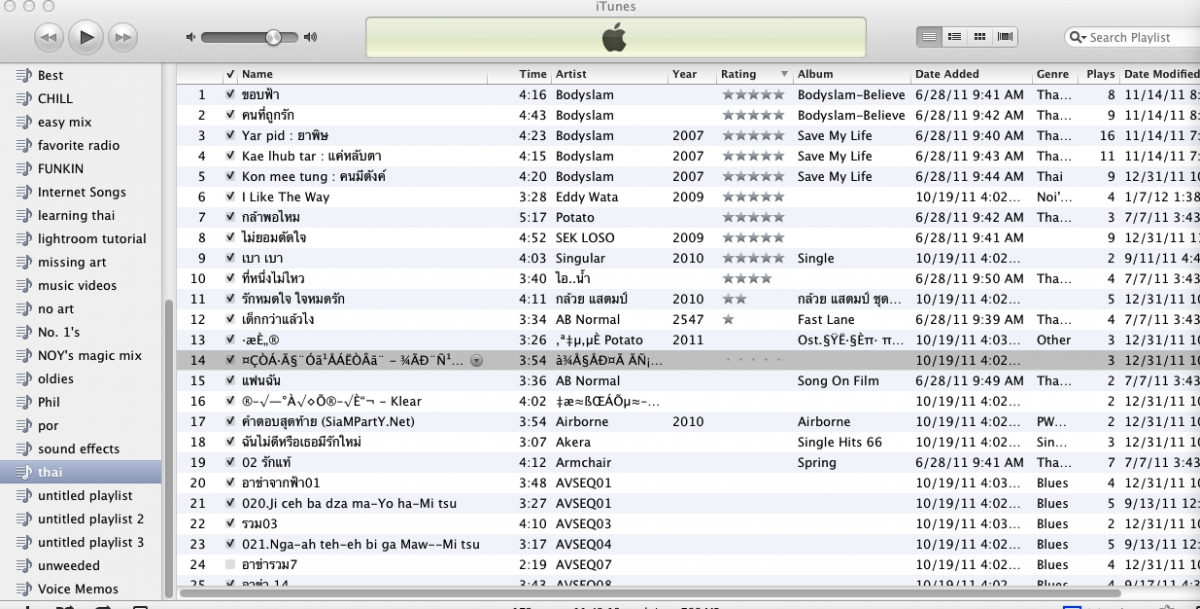Uncheck the song 'I Like The Way'
This screenshot has width=1200, height=609.
(231, 197)
